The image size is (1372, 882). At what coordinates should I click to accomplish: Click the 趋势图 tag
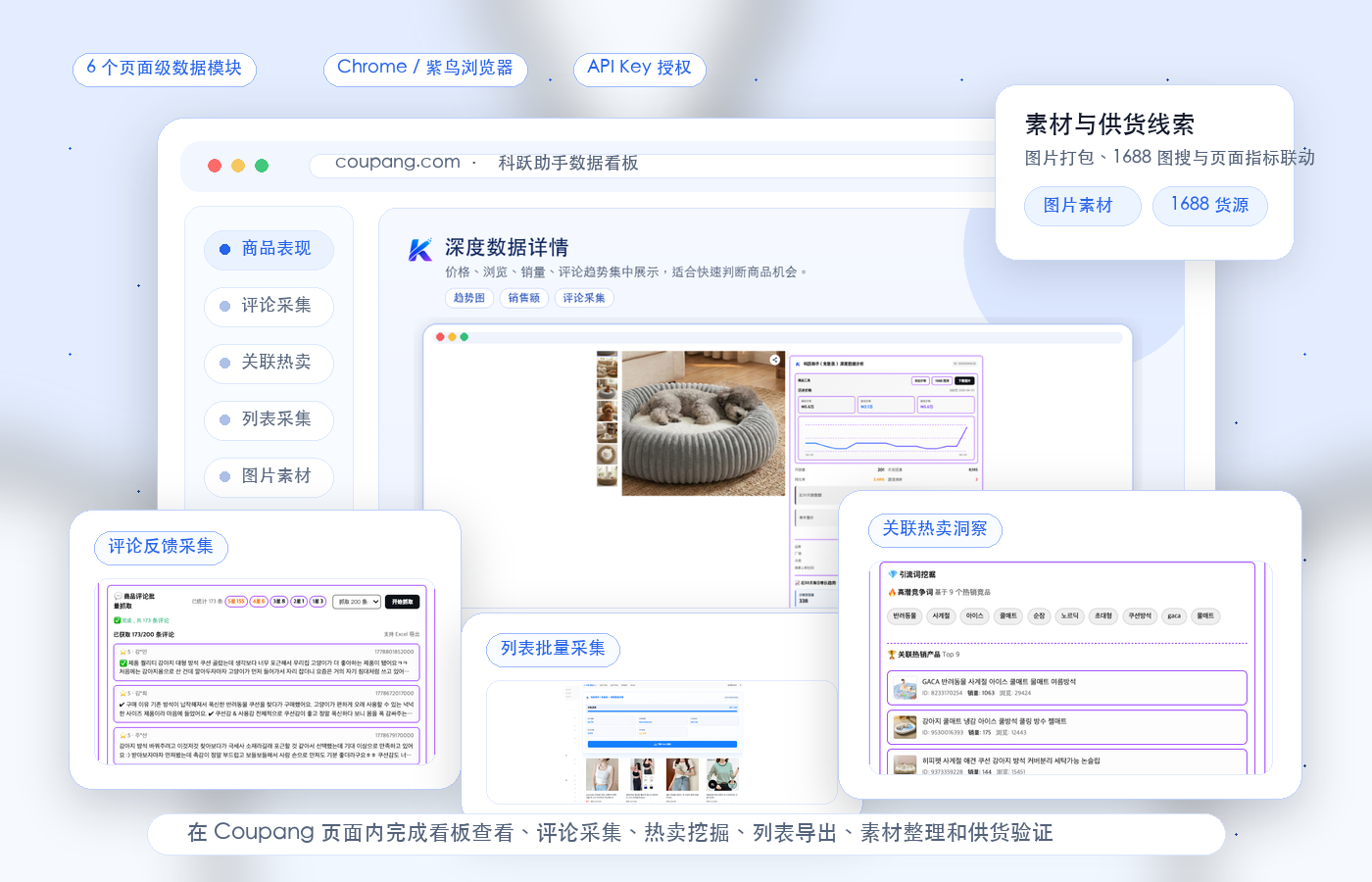469,298
